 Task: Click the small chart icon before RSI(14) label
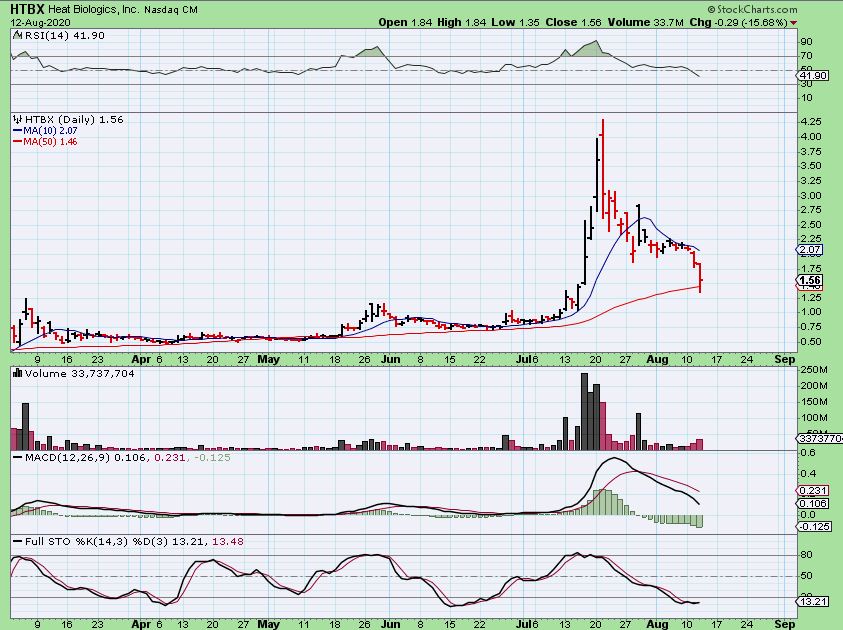pyautogui.click(x=16, y=35)
